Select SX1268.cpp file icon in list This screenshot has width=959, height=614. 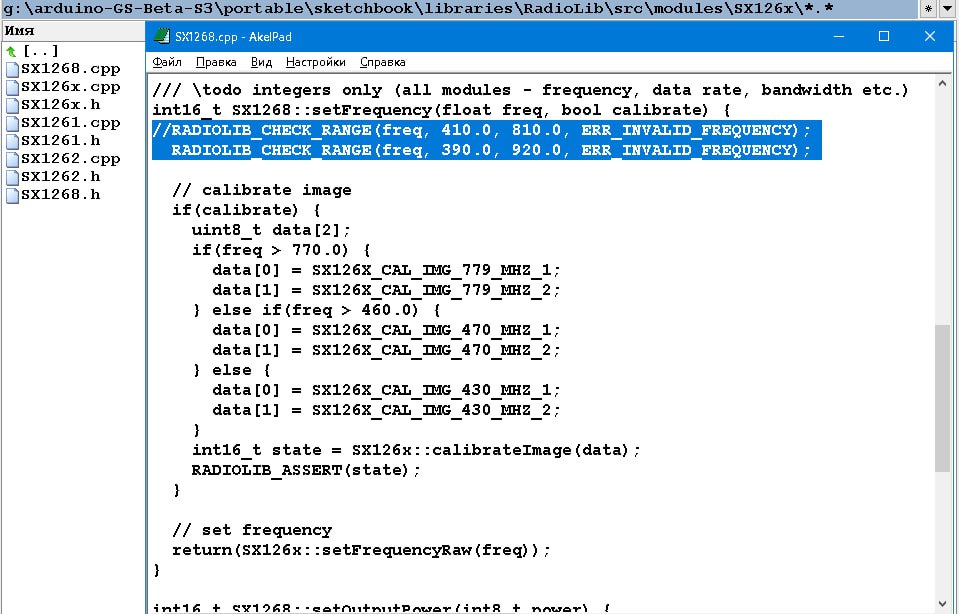click(x=12, y=69)
